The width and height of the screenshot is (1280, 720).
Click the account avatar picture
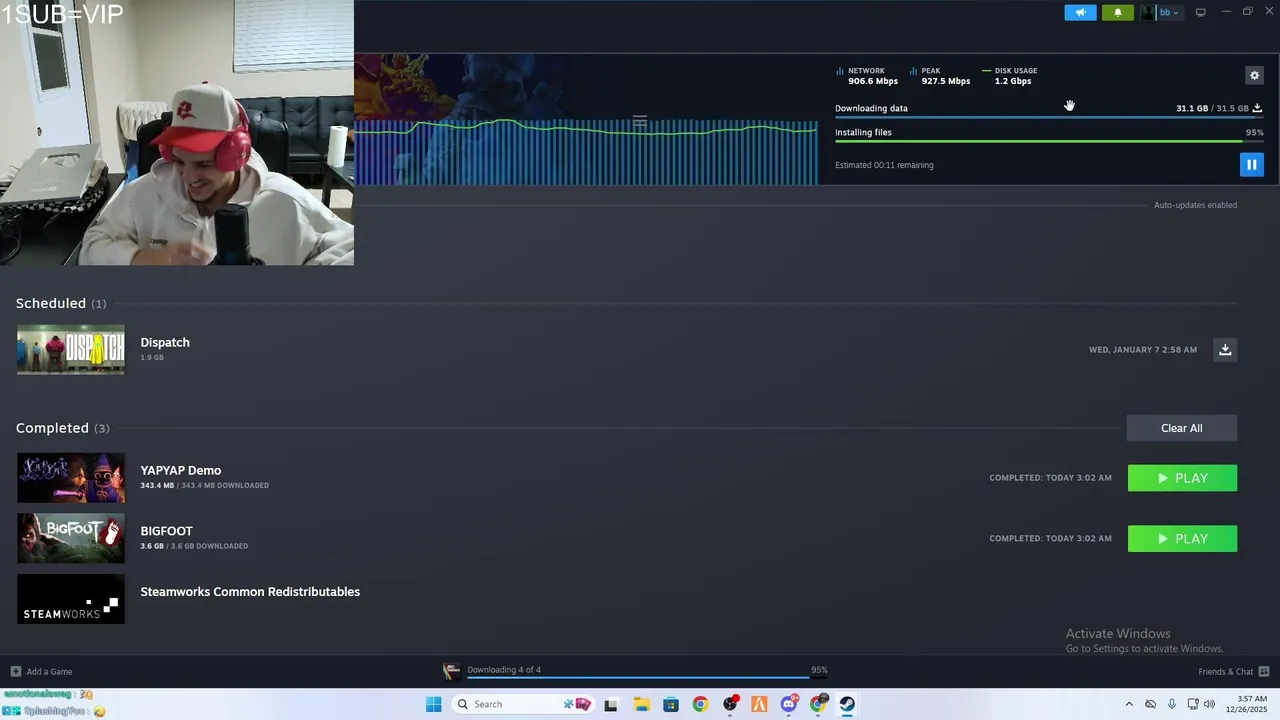coord(1148,12)
